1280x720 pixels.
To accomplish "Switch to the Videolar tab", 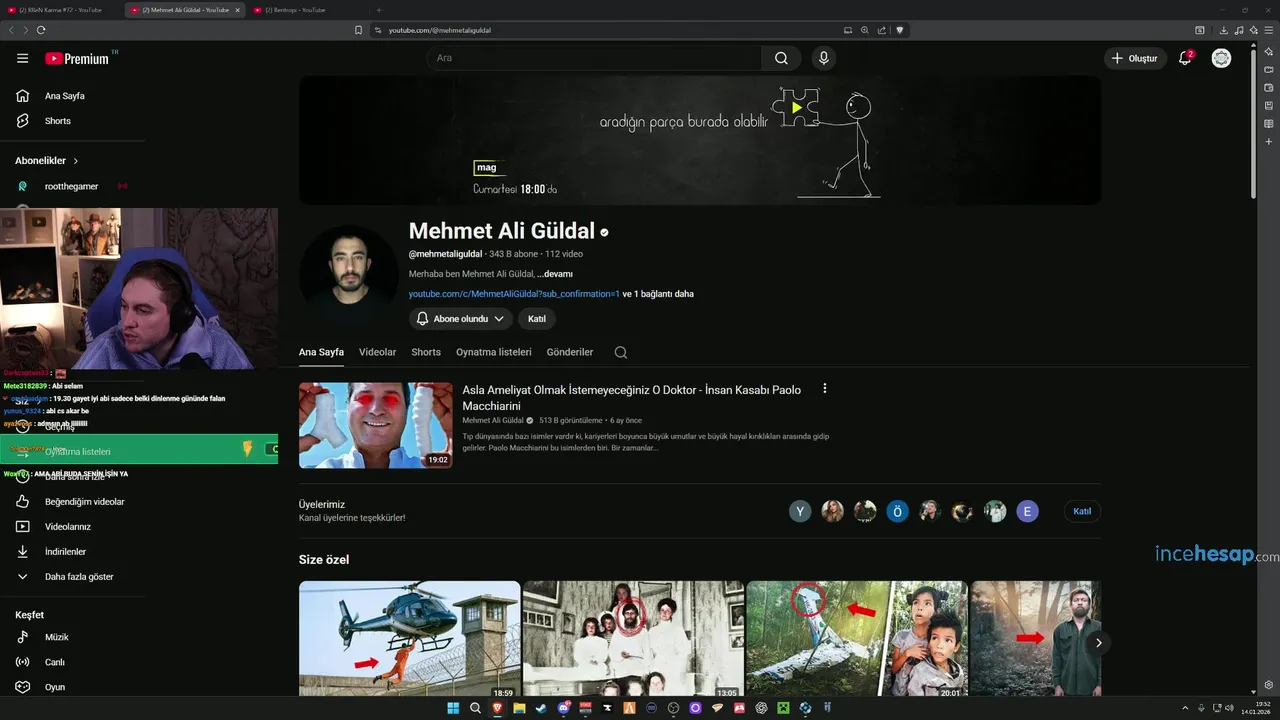I will 377,352.
